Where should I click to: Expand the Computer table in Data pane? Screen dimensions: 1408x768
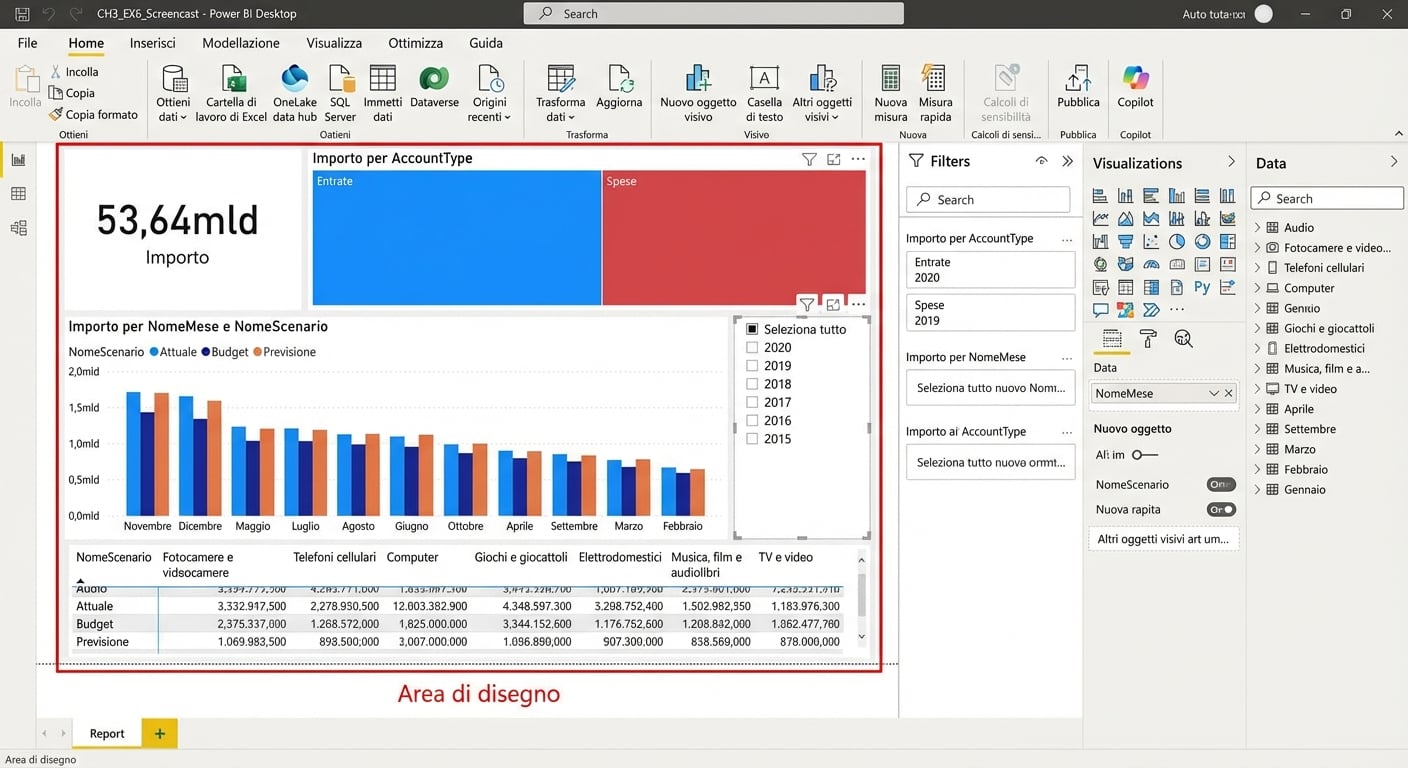coord(1258,288)
